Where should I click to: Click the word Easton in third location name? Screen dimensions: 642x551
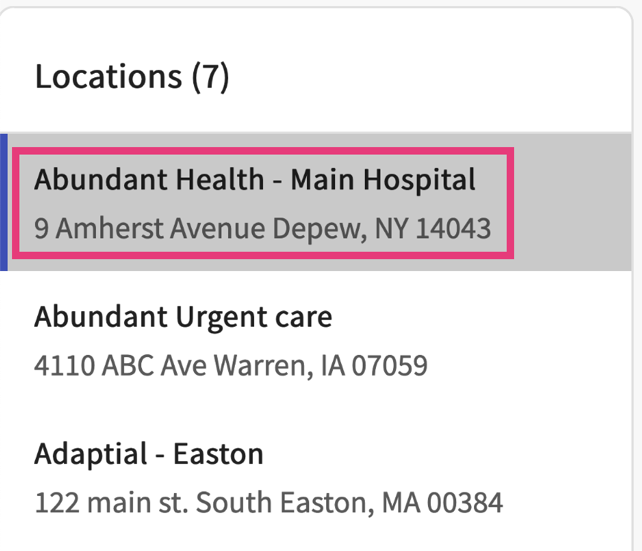(x=218, y=454)
